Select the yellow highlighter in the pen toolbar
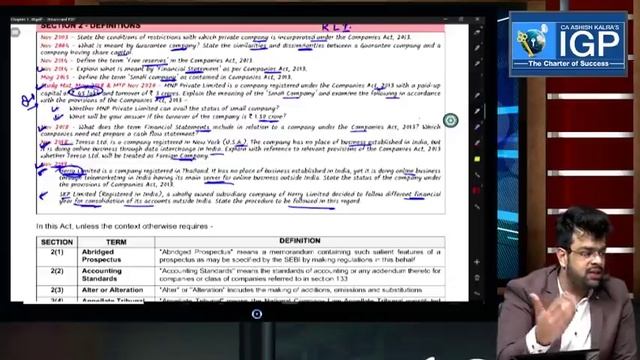Screen dimensions: 640x360 tap(477, 159)
